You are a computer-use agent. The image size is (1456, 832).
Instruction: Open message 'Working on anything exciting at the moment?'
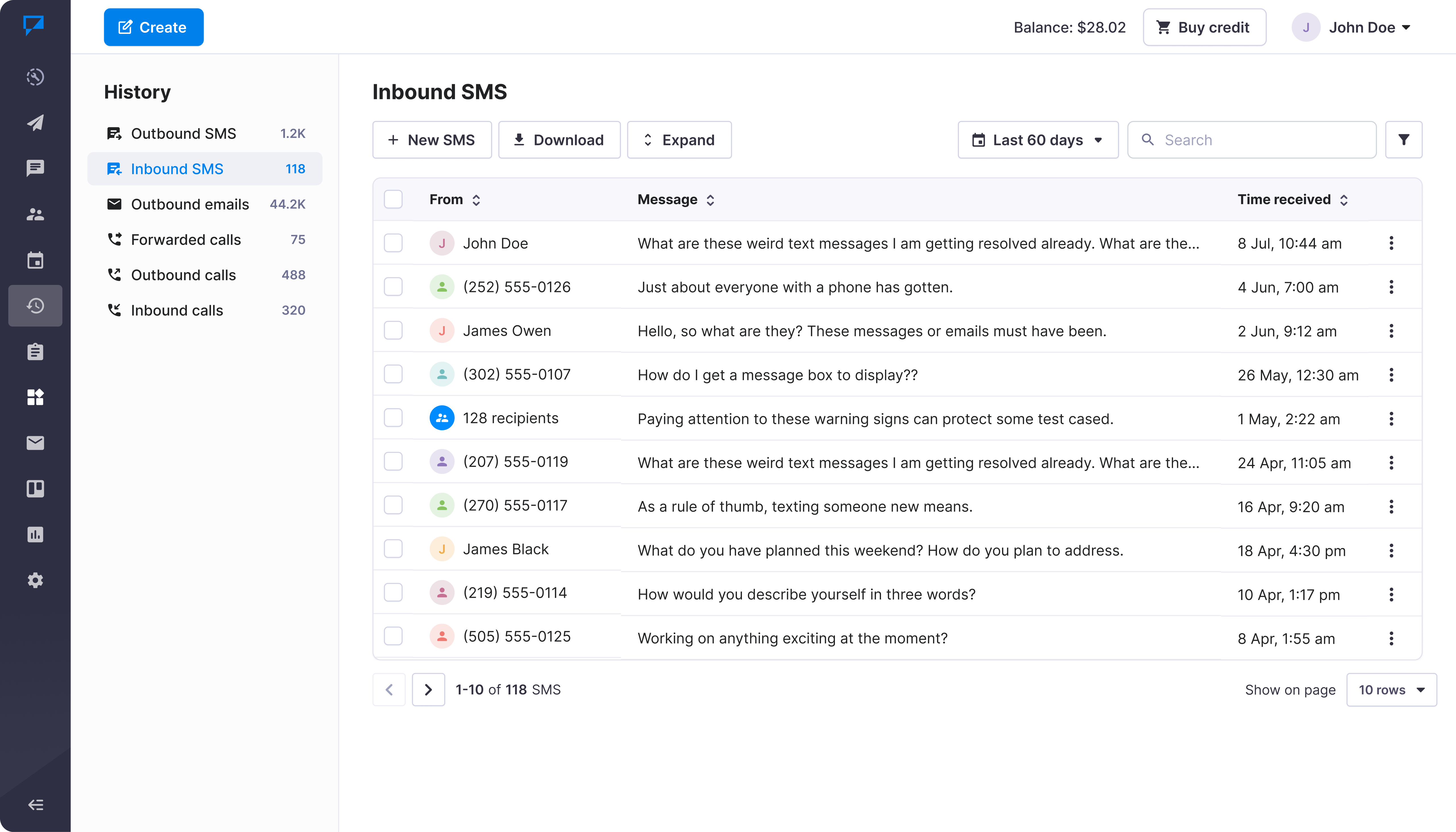(793, 638)
